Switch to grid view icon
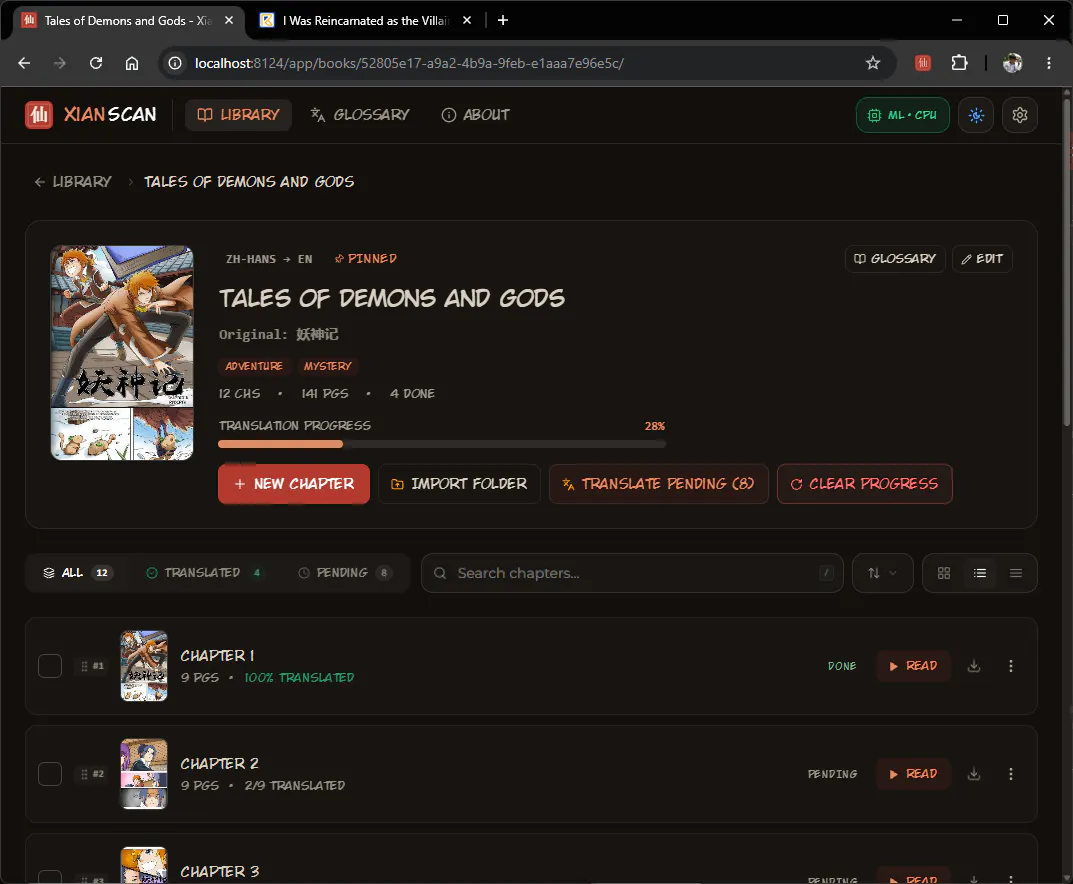1073x884 pixels. (944, 573)
